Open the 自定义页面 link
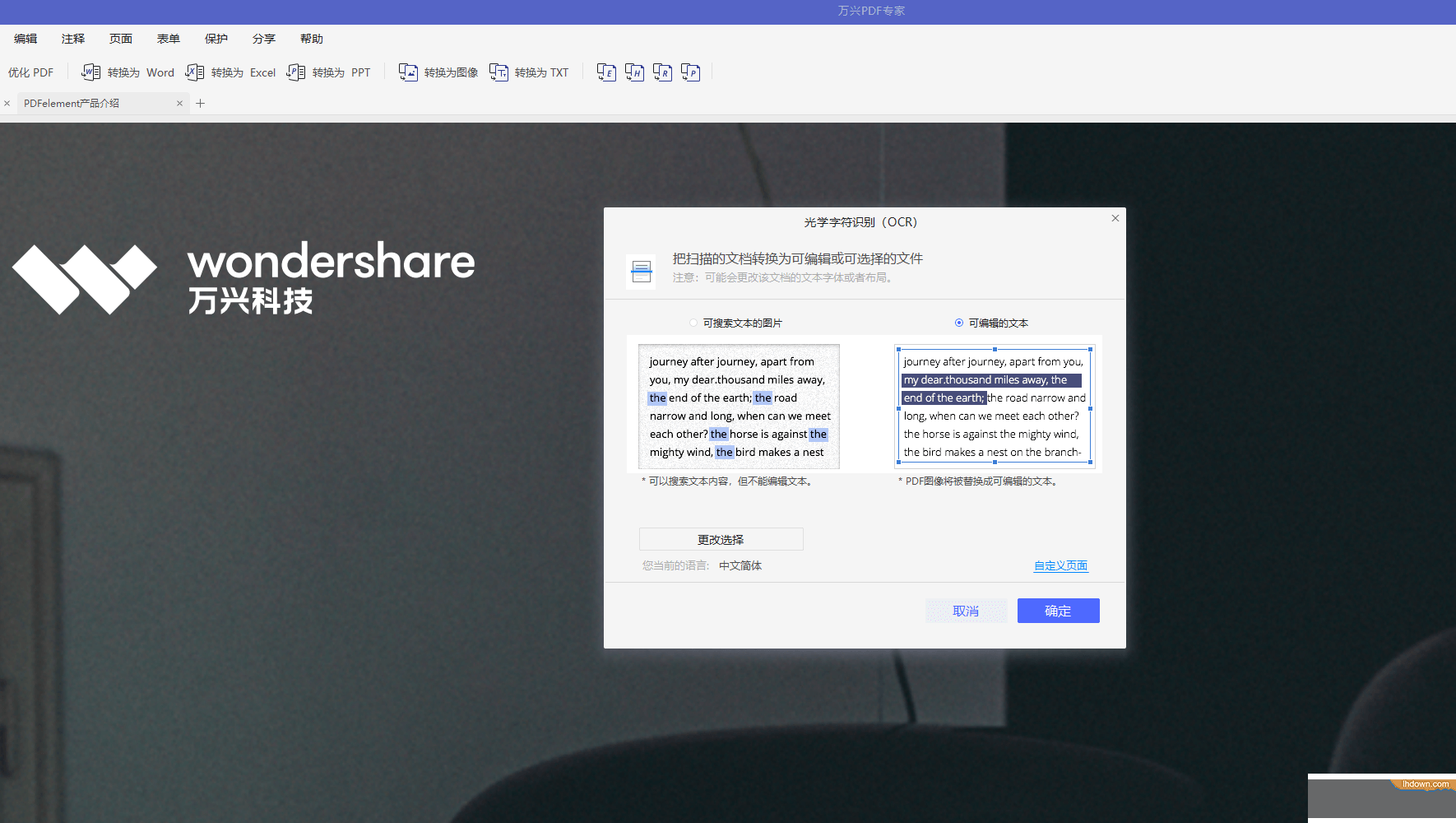This screenshot has height=823, width=1456. [1060, 565]
